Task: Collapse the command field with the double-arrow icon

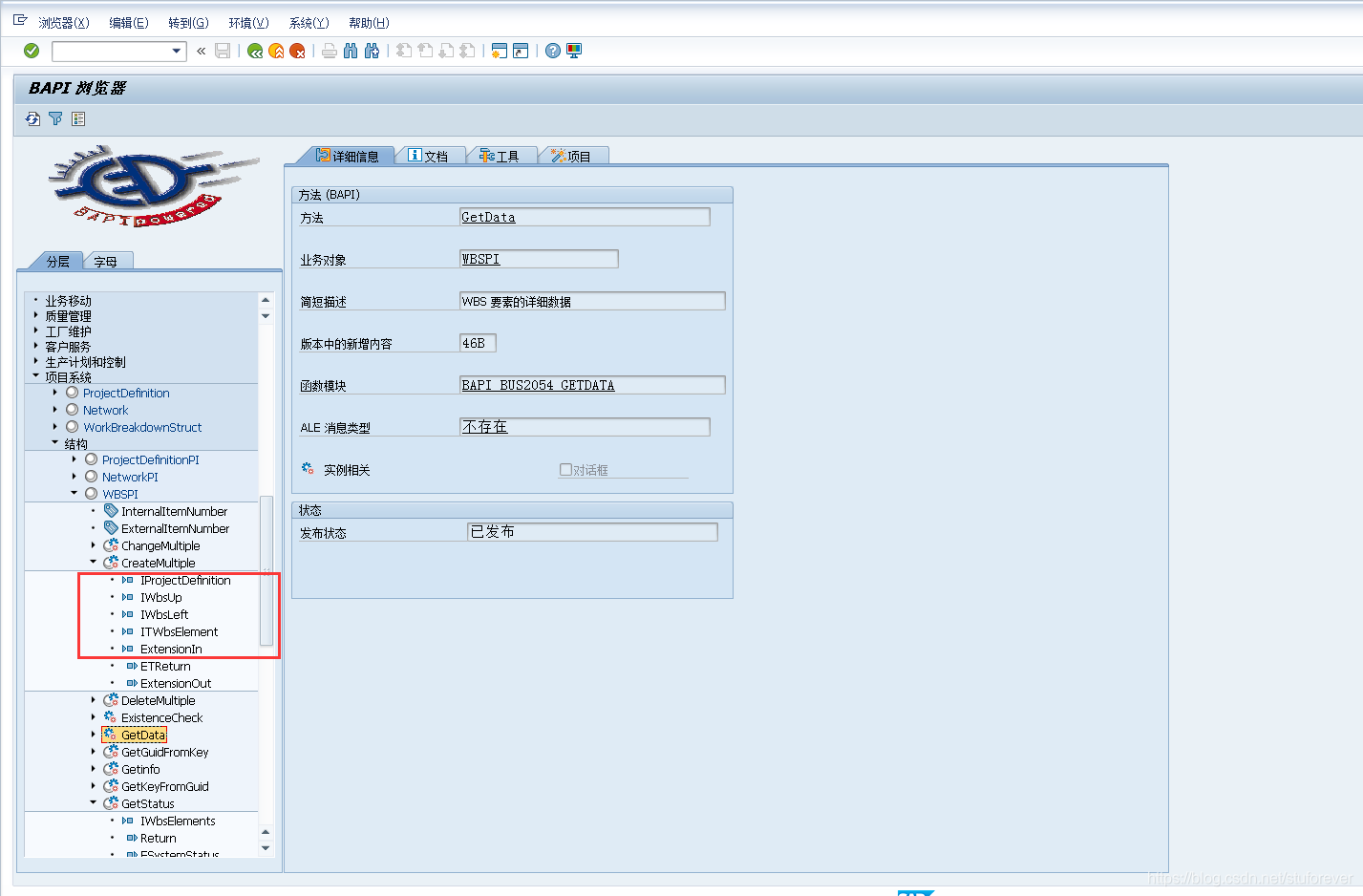Action: (x=202, y=52)
